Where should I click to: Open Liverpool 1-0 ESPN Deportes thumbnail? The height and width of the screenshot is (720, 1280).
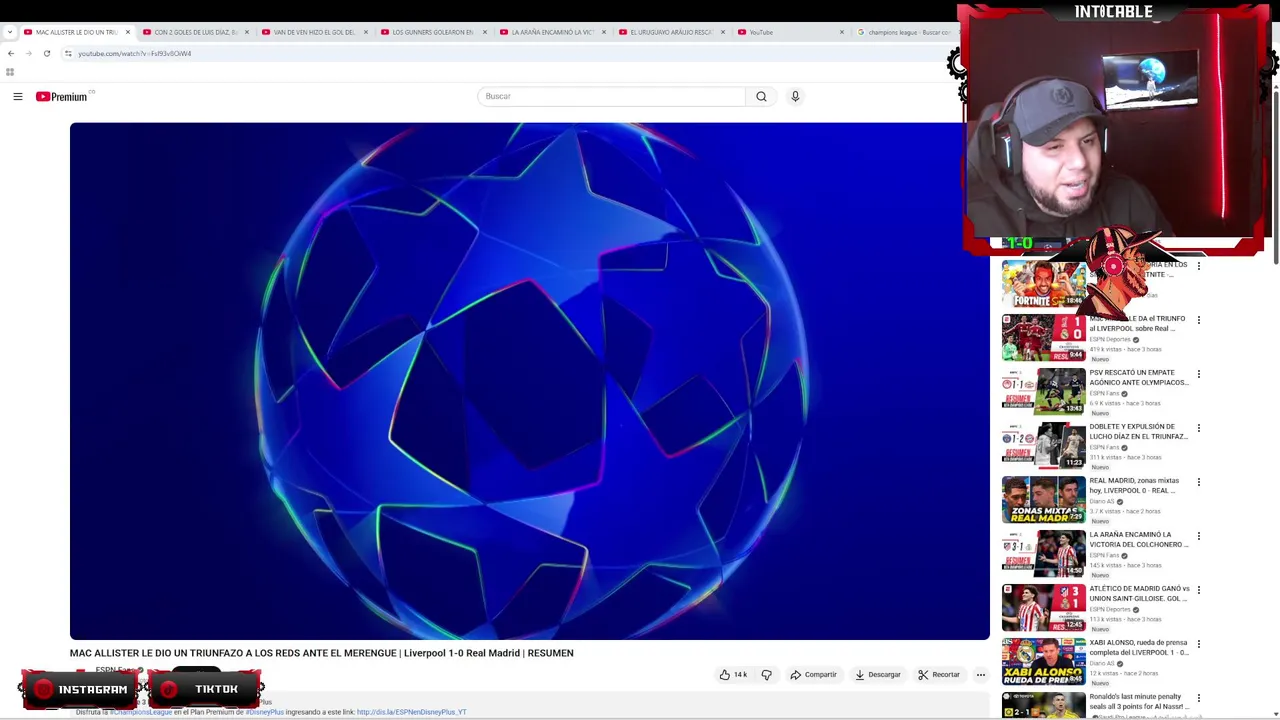click(1043, 338)
